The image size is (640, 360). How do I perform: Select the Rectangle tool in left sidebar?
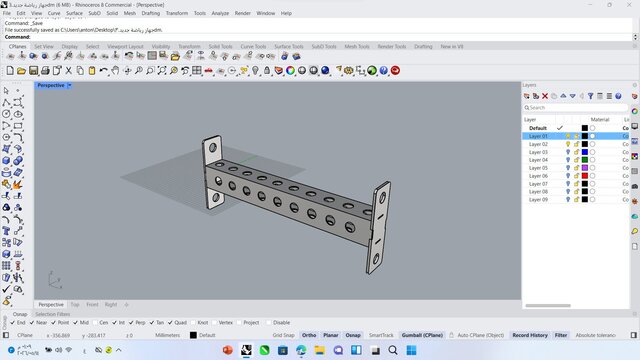click(x=18, y=126)
